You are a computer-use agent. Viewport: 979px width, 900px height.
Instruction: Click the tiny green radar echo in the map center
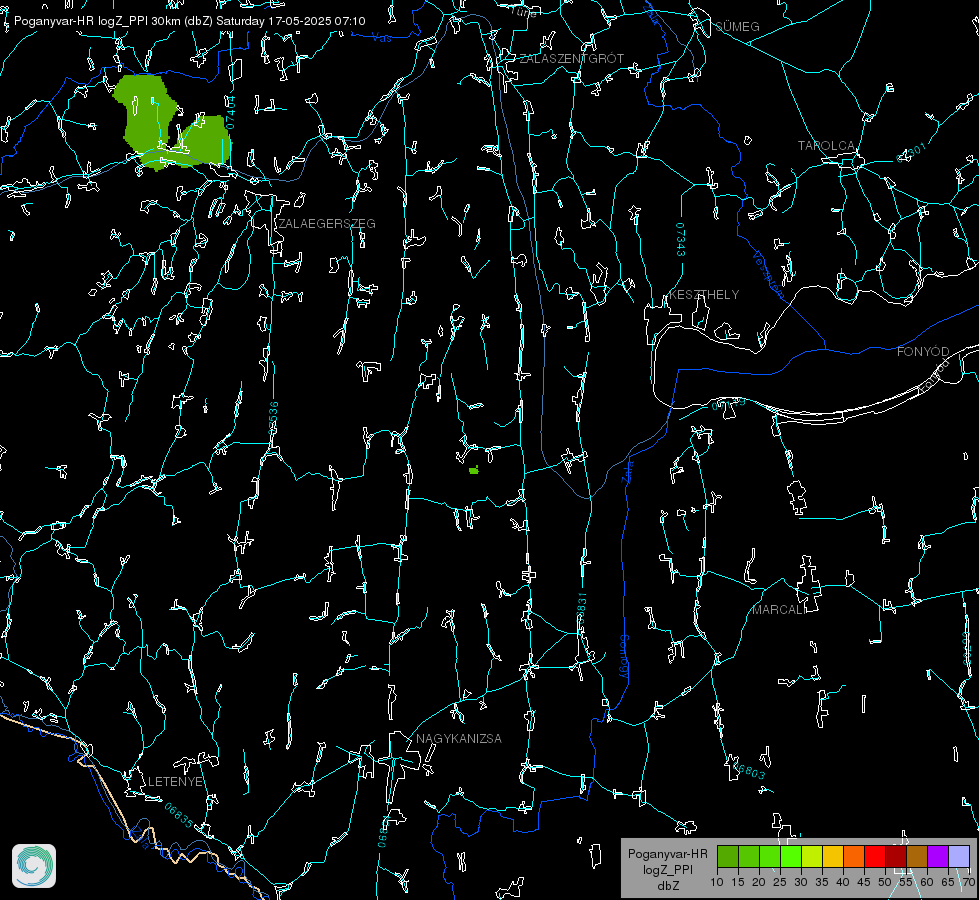click(x=474, y=470)
